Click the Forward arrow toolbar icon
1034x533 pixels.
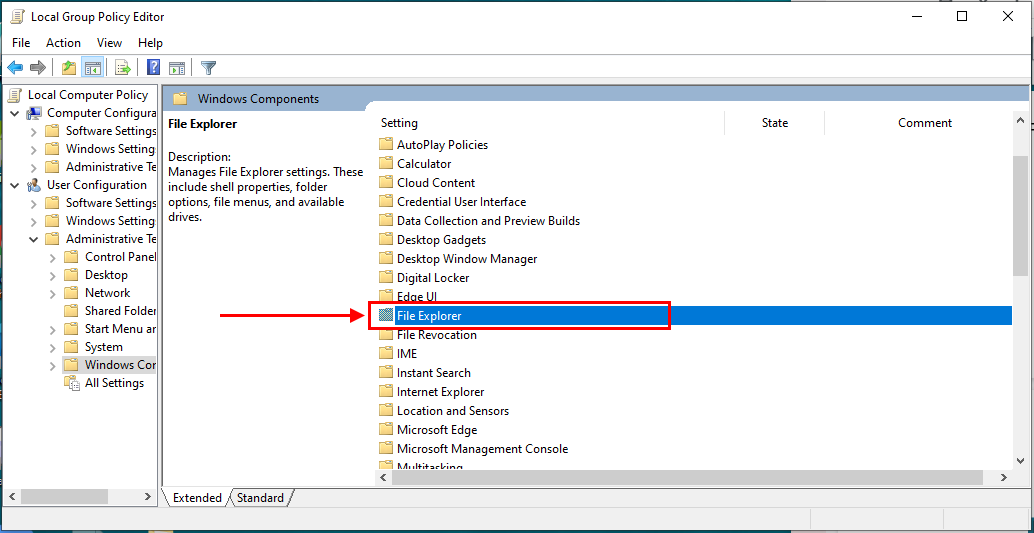point(38,67)
